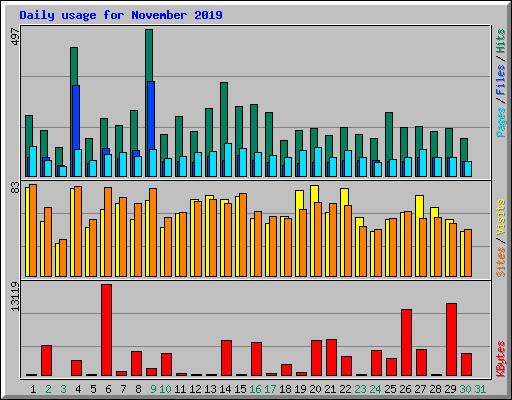Viewport: 512px width, 400px height.
Task: Select day 14 on the x-axis
Action: click(225, 389)
